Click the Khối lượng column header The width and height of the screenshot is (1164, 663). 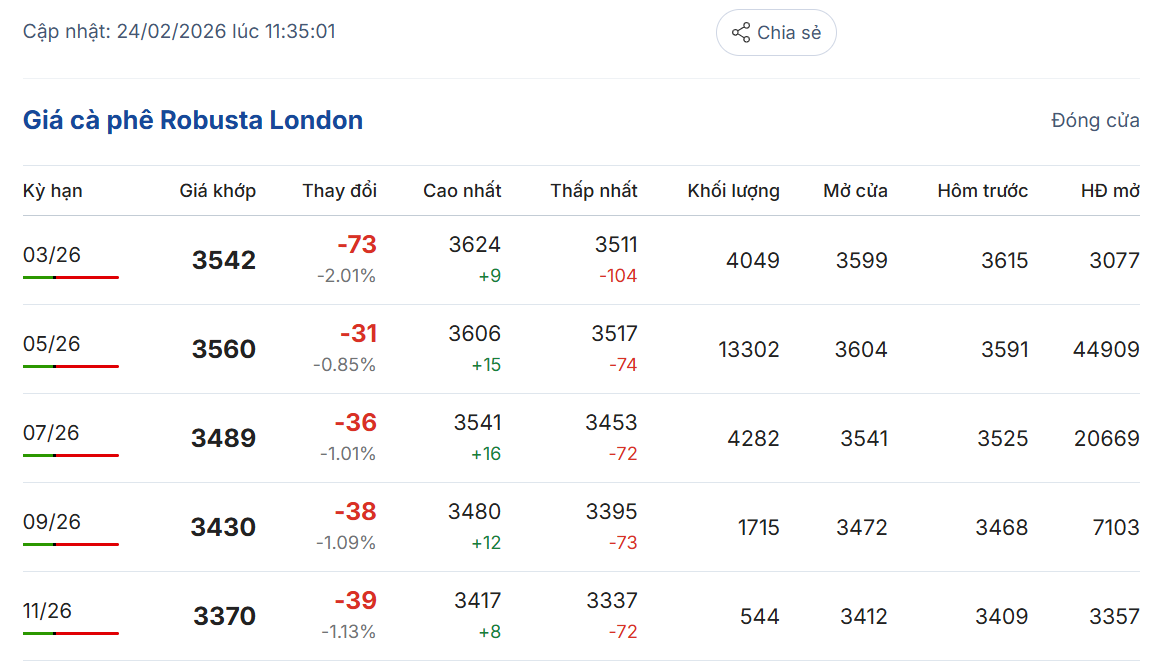click(x=734, y=191)
